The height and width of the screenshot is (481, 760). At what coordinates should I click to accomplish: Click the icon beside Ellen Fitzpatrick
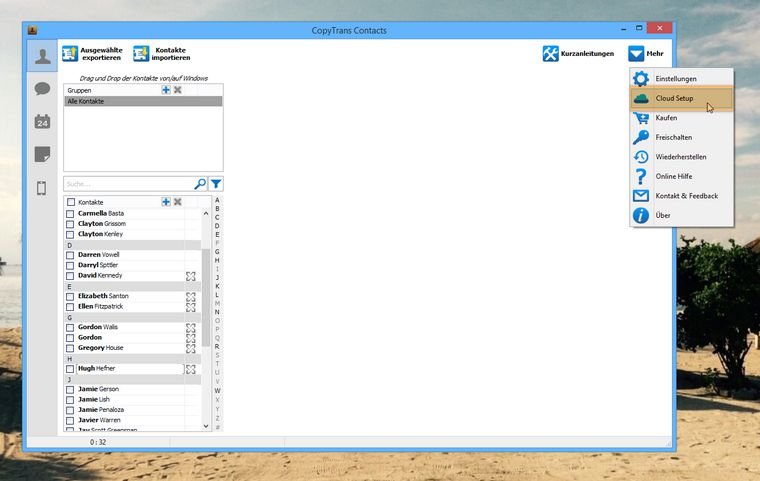191,307
